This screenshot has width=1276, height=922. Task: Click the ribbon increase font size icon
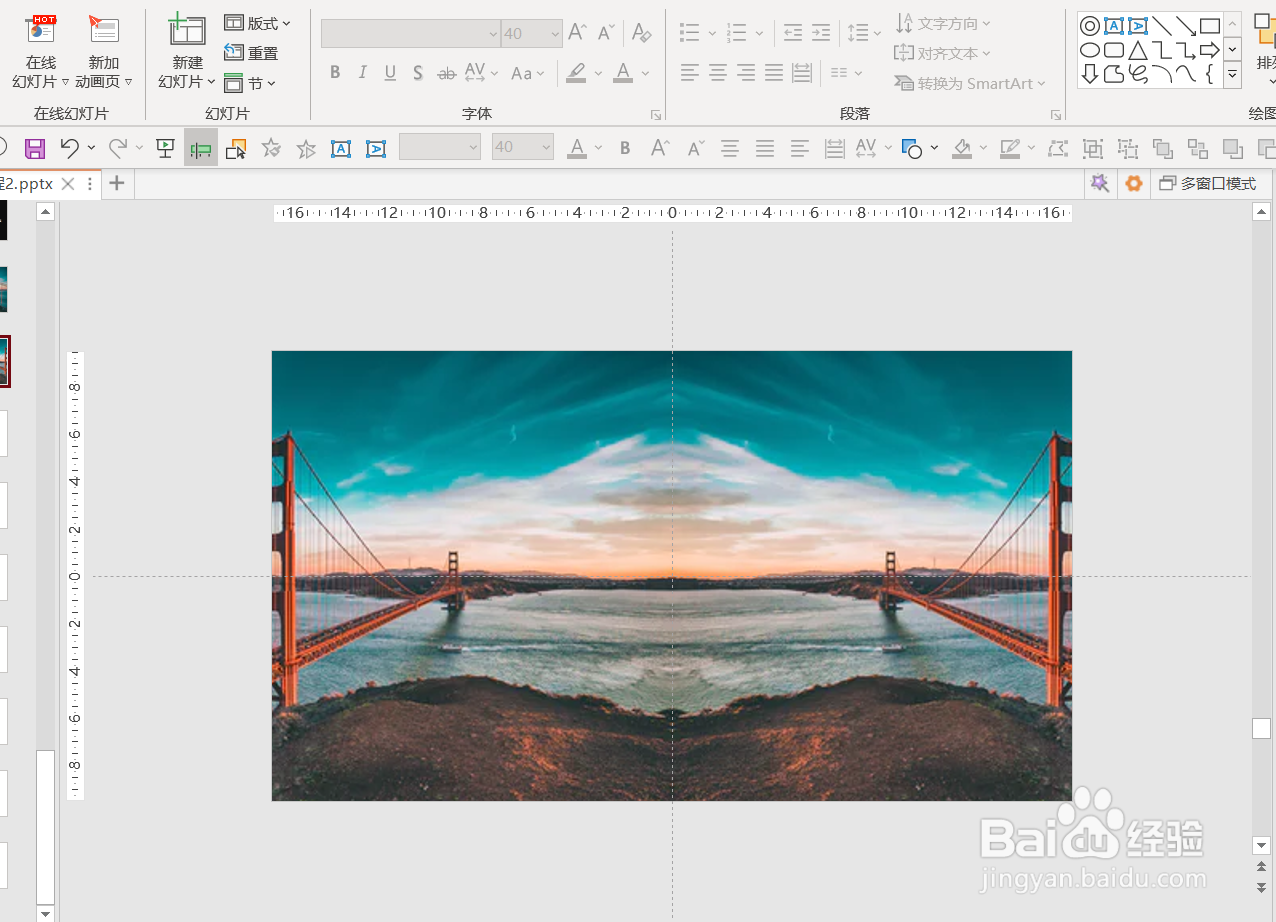click(577, 33)
